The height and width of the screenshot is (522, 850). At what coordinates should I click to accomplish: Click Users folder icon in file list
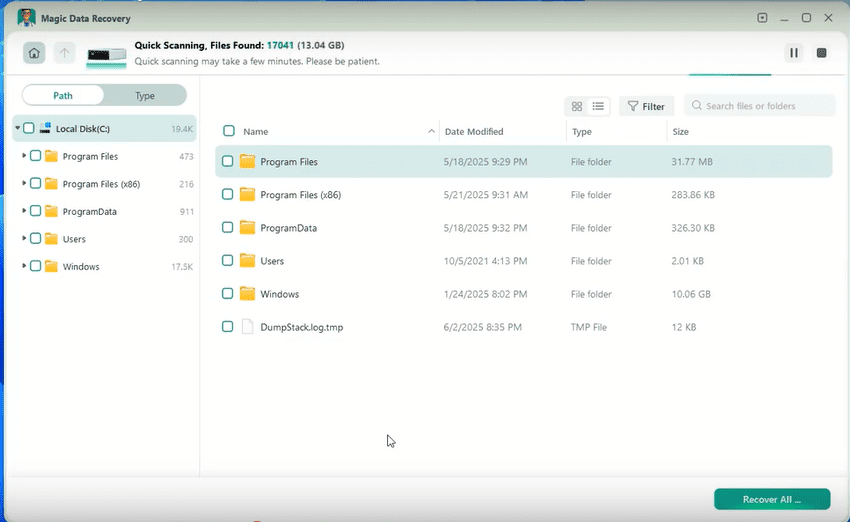247,260
